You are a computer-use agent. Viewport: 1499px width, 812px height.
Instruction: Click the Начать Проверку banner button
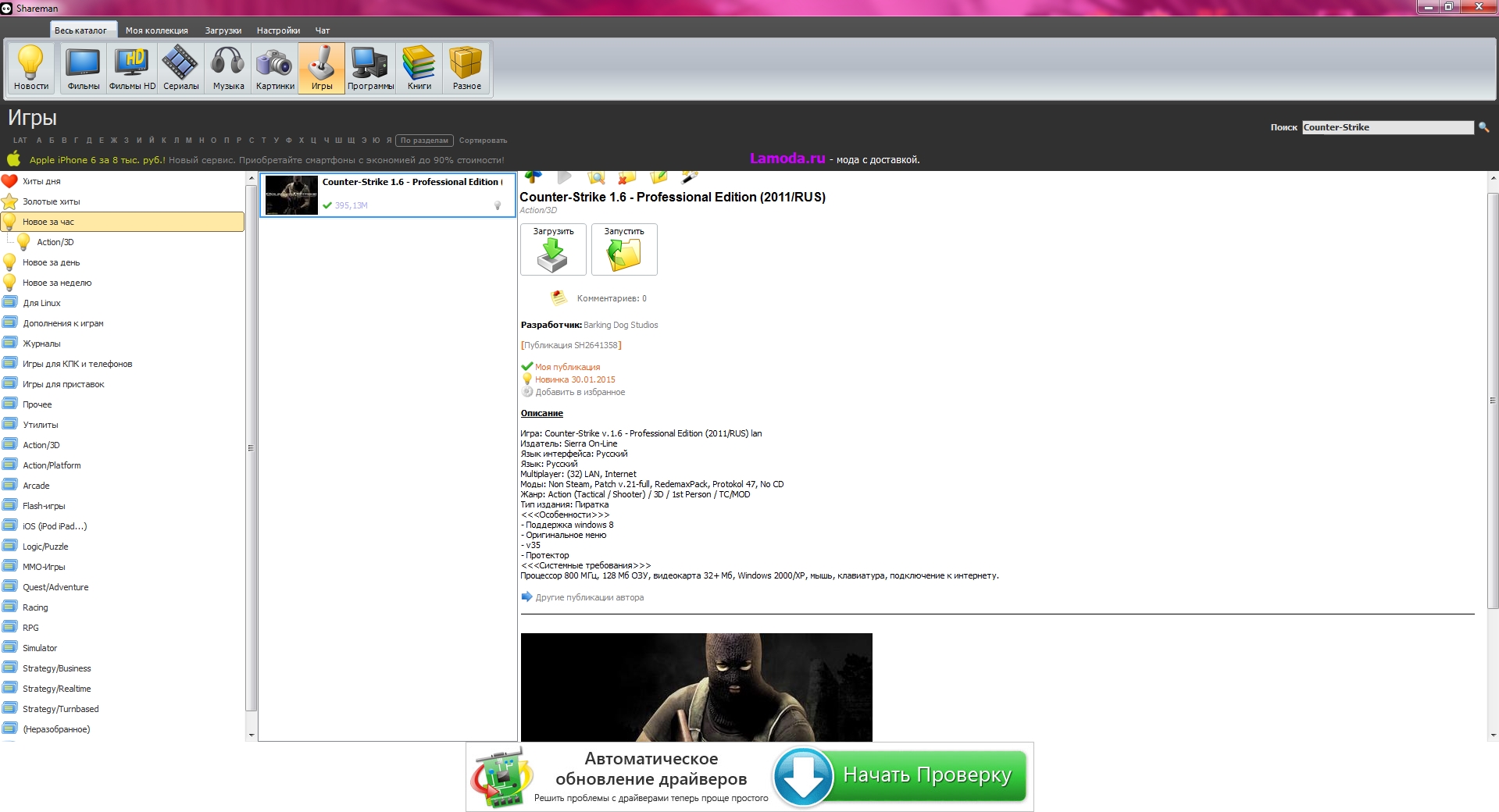pyautogui.click(x=900, y=776)
